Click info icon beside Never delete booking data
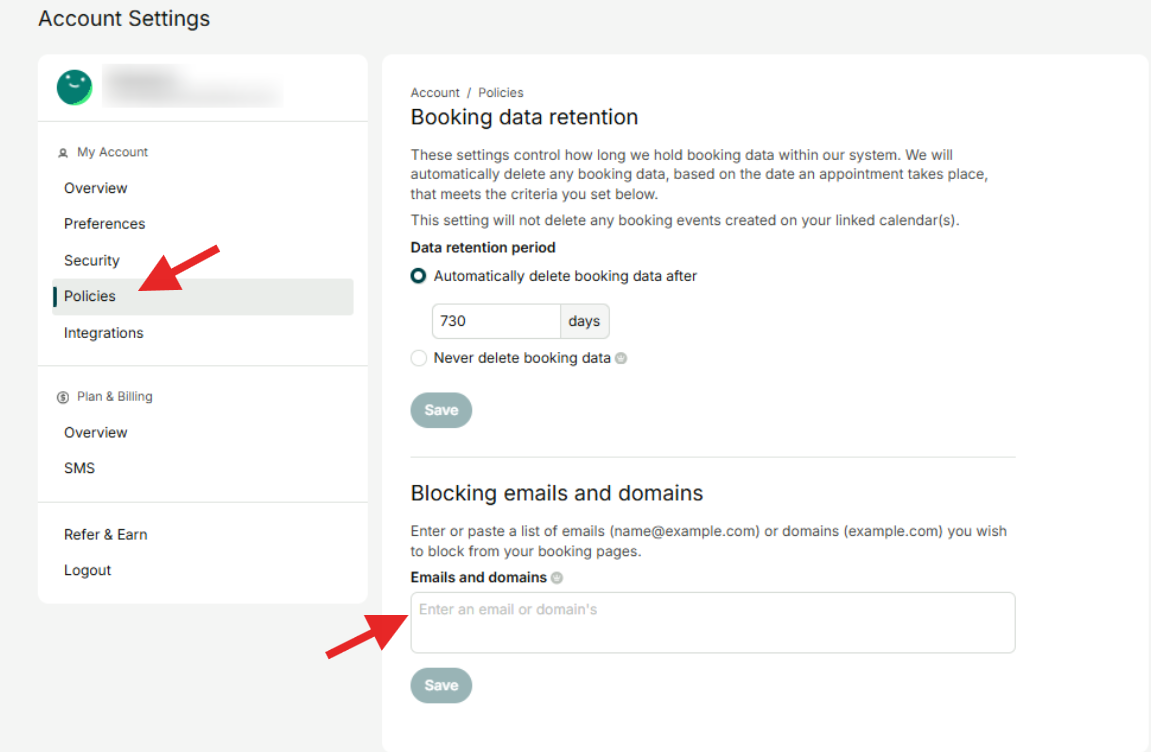 tap(621, 358)
